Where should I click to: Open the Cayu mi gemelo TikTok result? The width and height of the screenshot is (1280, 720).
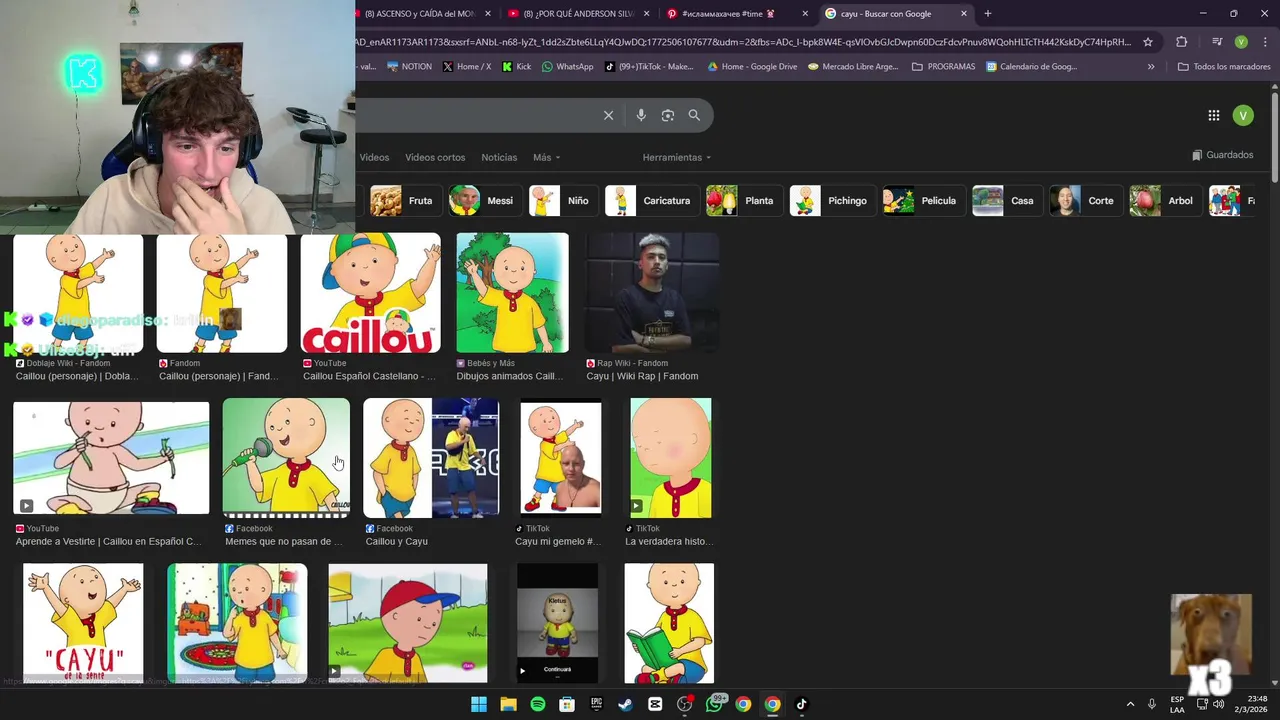(x=560, y=458)
